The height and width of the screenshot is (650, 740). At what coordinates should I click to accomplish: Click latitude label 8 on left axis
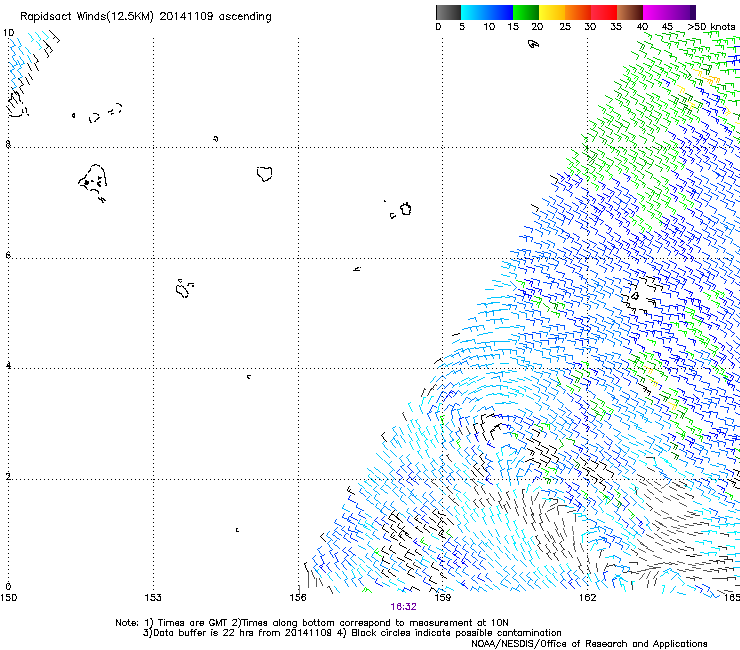(8, 144)
